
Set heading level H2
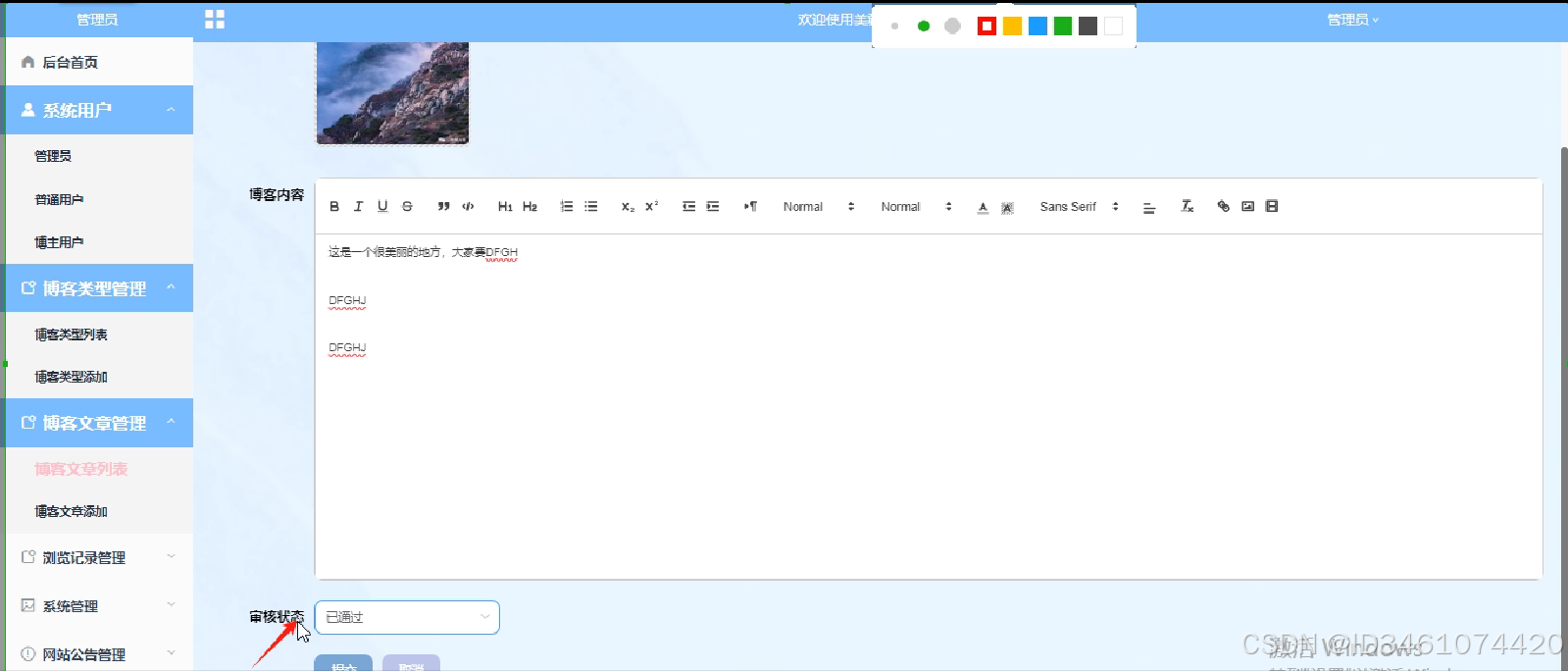pos(530,207)
